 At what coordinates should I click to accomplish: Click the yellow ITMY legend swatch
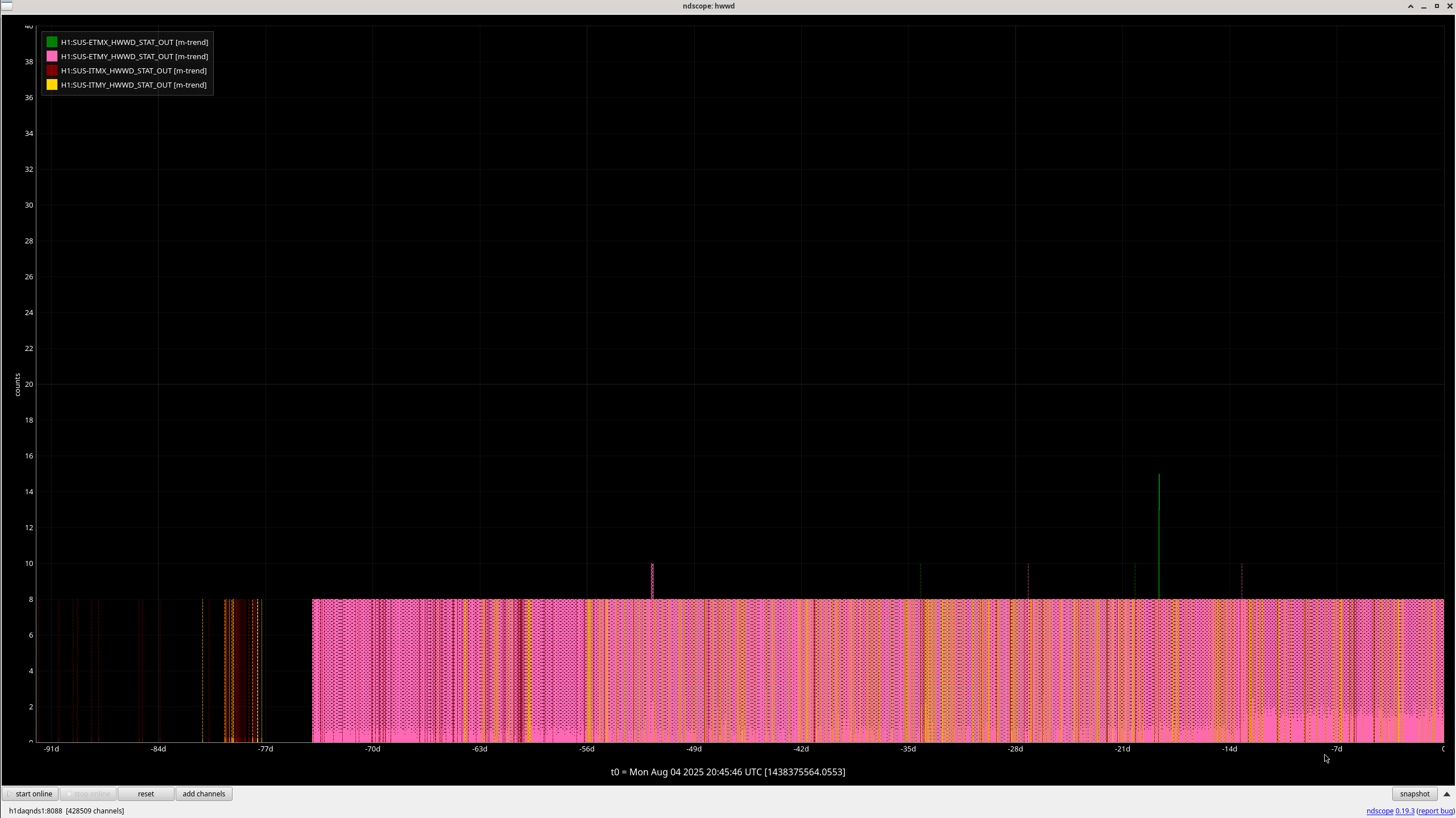click(52, 85)
